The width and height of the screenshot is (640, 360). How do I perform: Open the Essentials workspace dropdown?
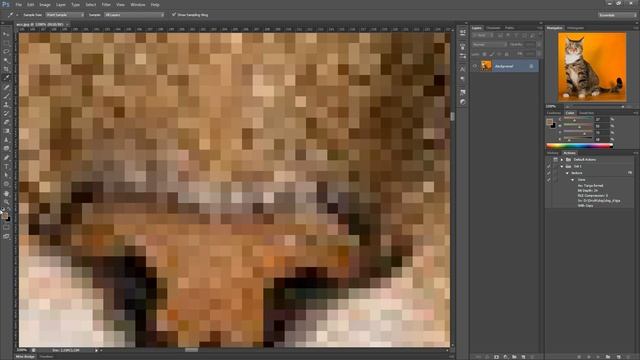coord(617,15)
